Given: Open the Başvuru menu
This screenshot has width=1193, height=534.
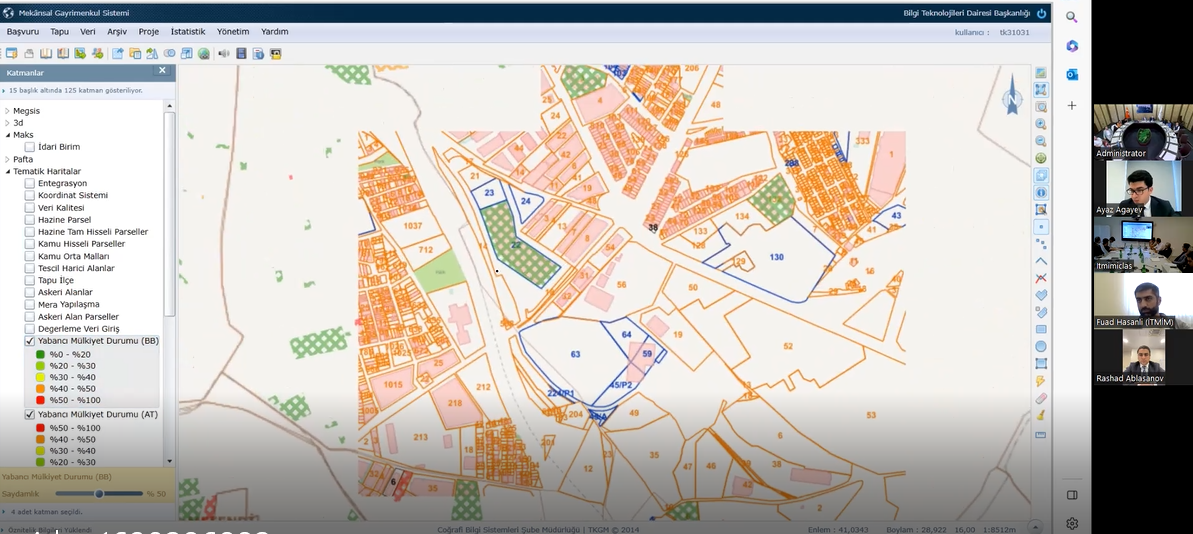Looking at the screenshot, I should (x=23, y=32).
